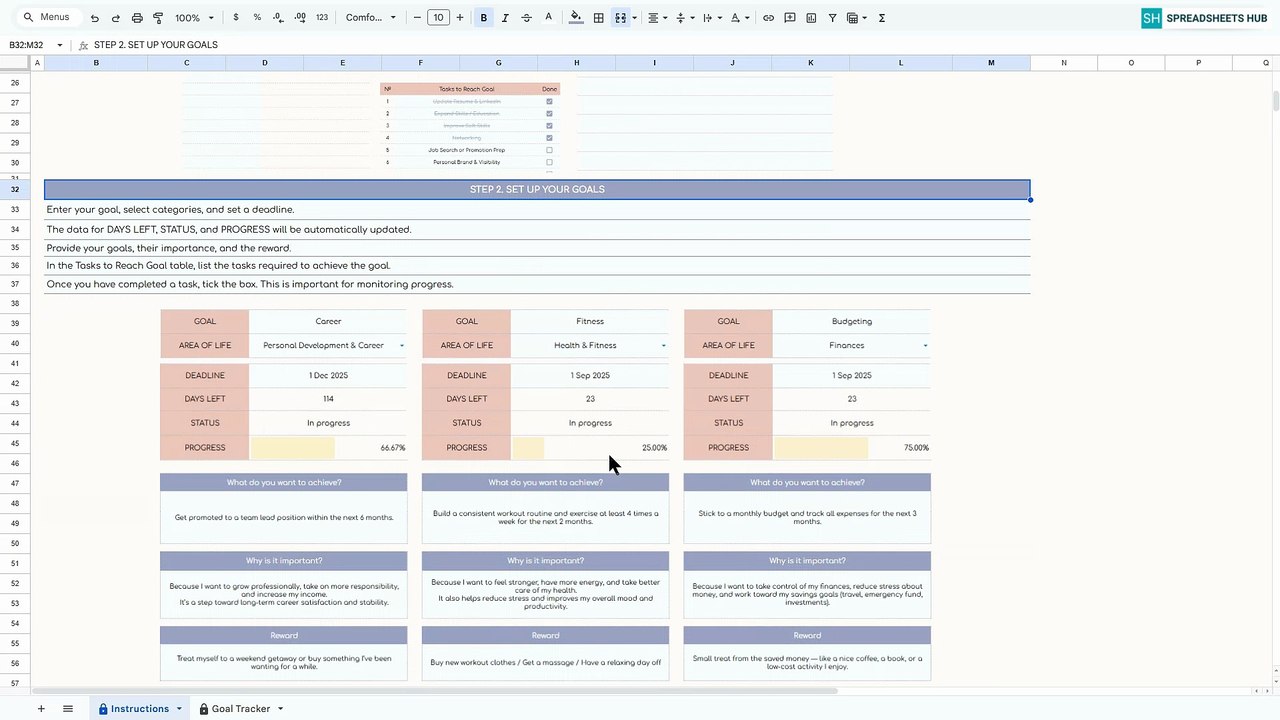Uncheck the Improve Soft Skills checkbox
The image size is (1280, 720).
(549, 126)
